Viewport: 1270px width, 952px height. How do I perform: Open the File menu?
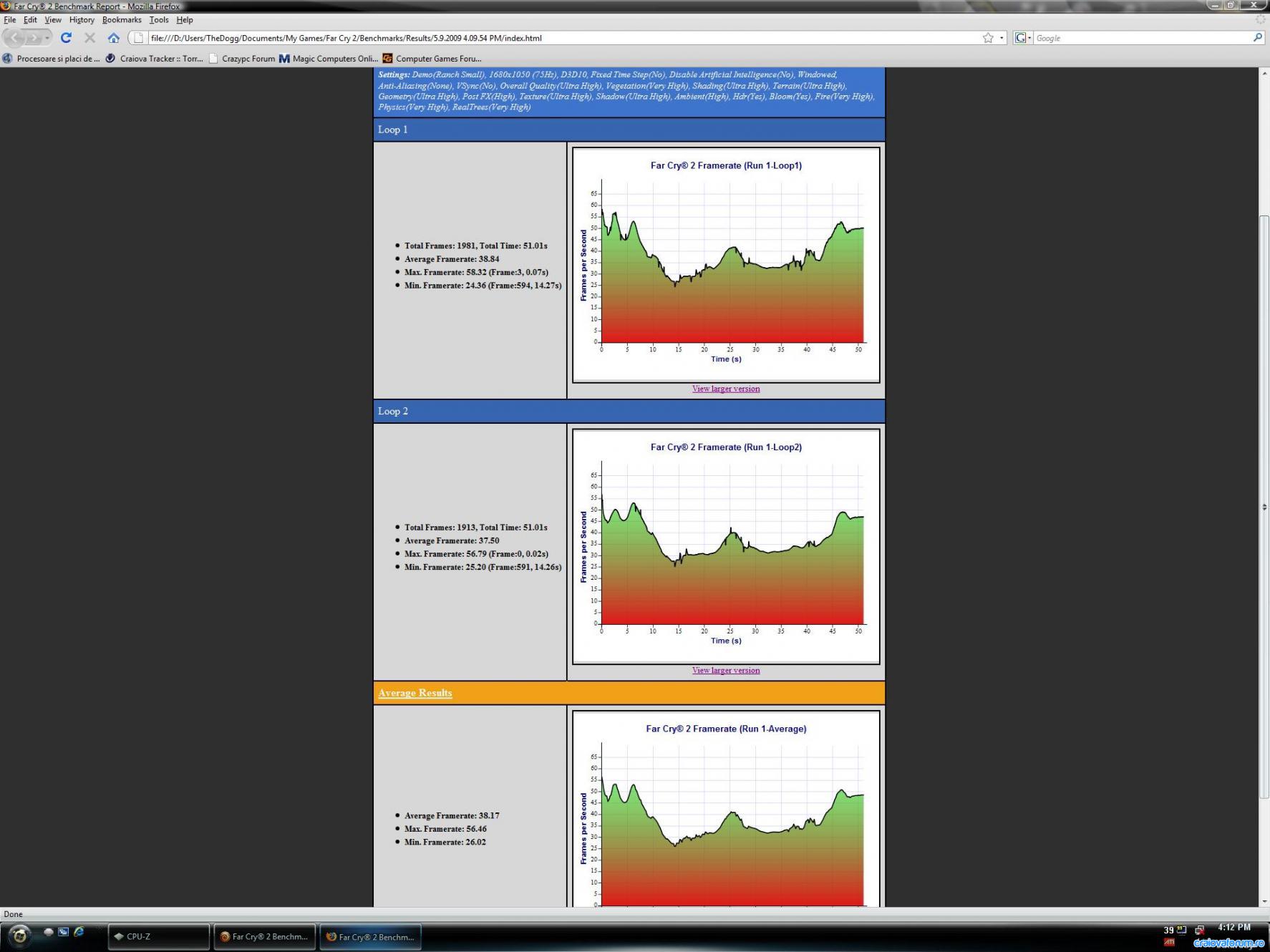(x=10, y=20)
